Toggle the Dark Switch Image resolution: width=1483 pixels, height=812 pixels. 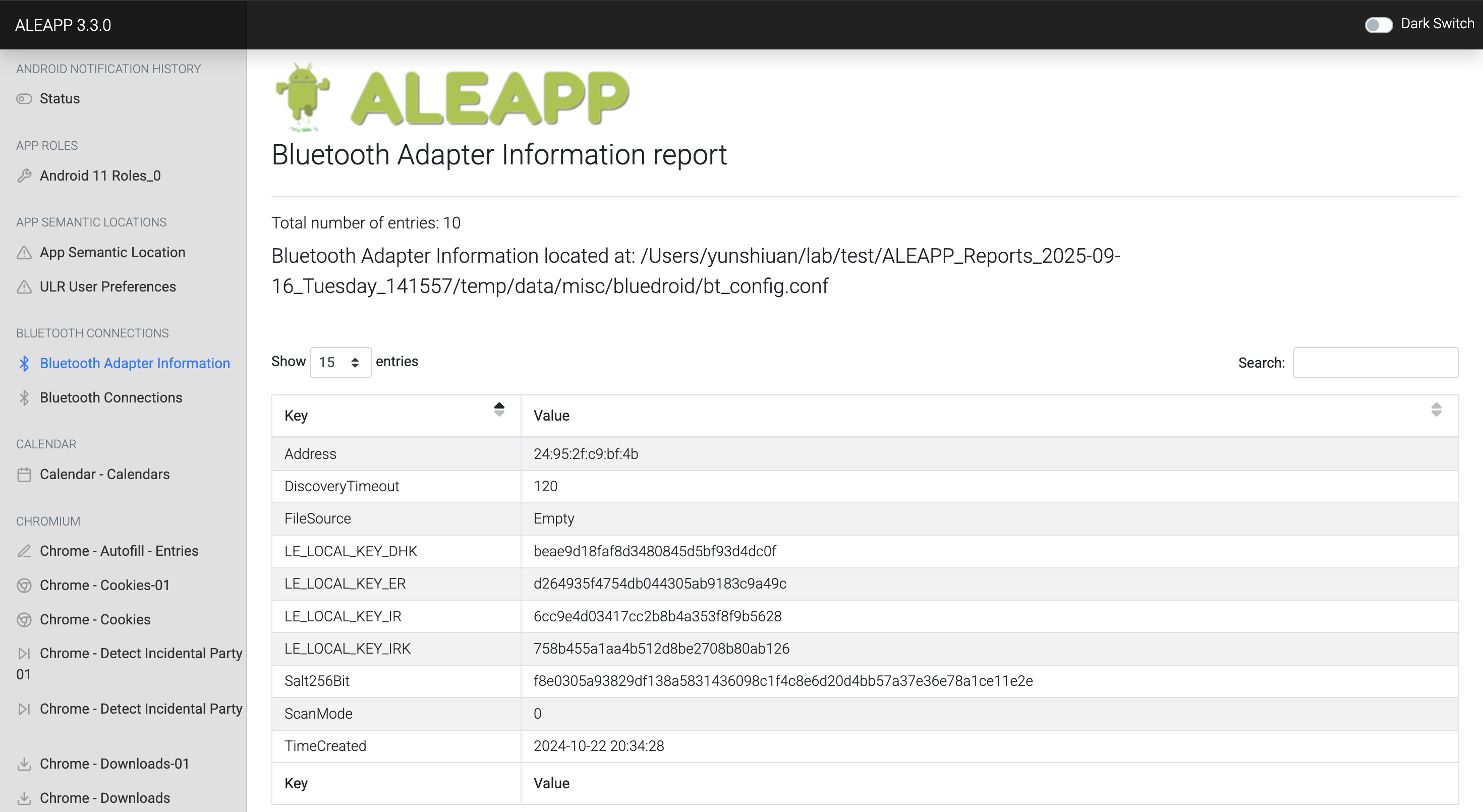pyautogui.click(x=1378, y=24)
